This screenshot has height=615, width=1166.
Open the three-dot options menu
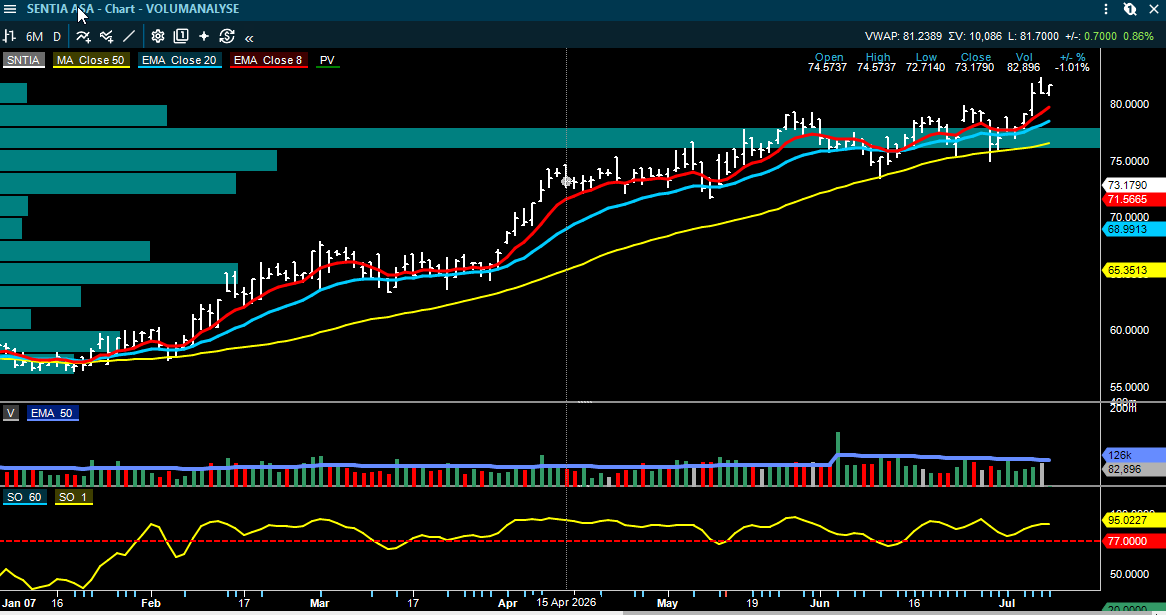tap(1106, 9)
